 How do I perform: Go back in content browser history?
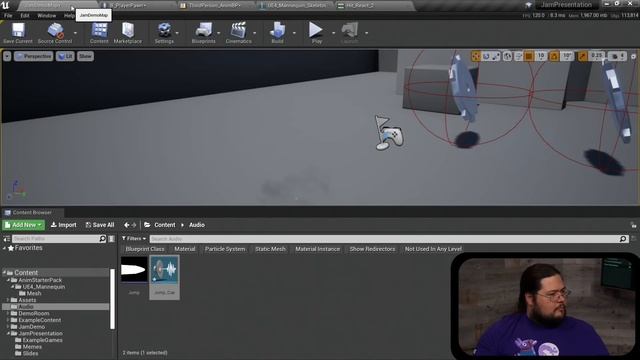pyautogui.click(x=127, y=225)
